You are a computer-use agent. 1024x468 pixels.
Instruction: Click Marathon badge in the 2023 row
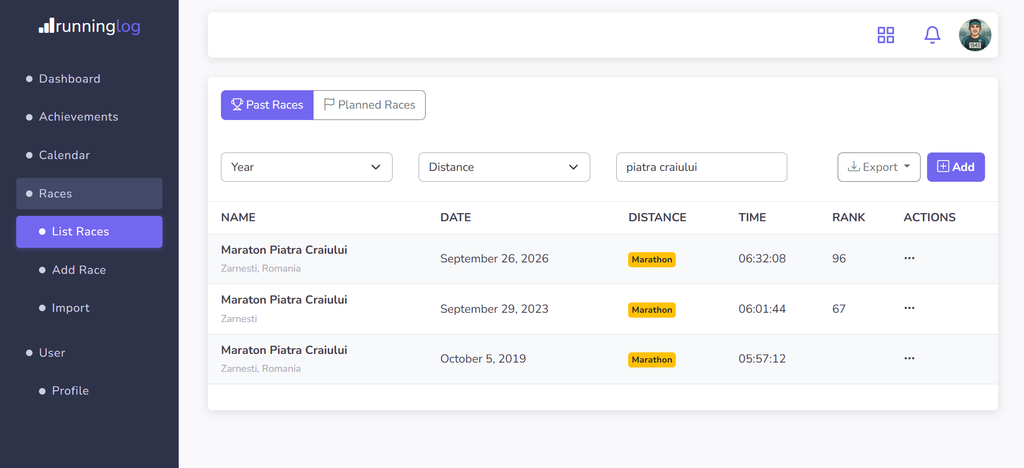pos(652,309)
